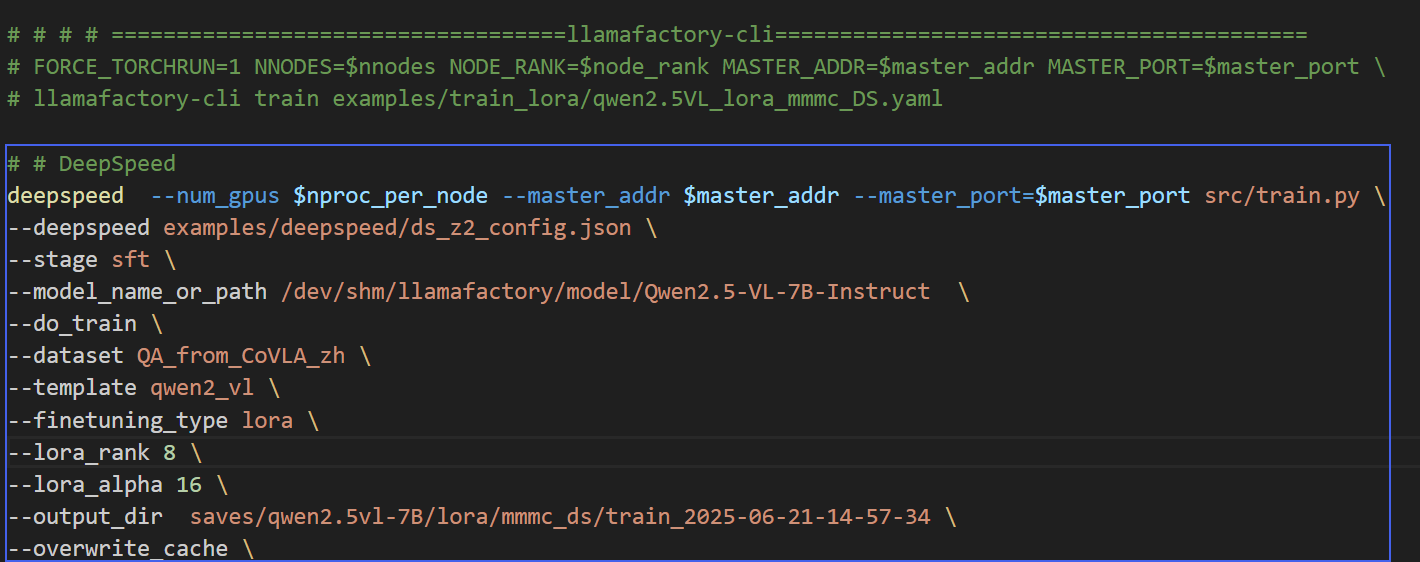Click the qwen2_vl template value
The image size is (1420, 562).
(201, 388)
